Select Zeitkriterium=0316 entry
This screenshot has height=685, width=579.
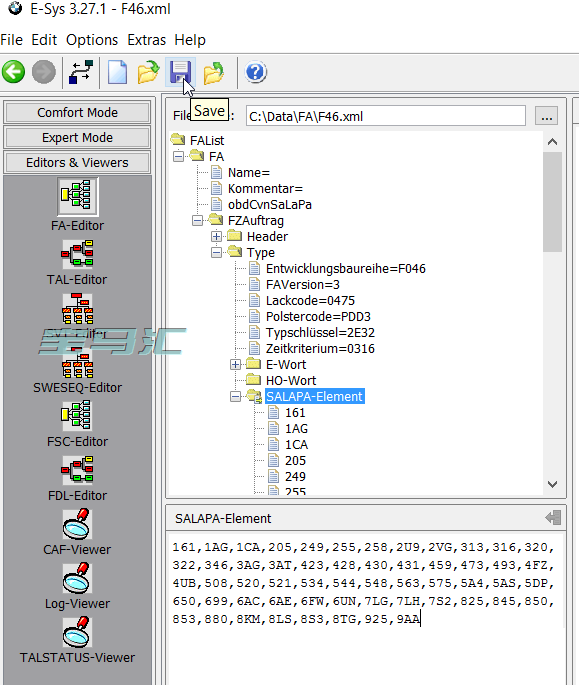[x=320, y=349]
